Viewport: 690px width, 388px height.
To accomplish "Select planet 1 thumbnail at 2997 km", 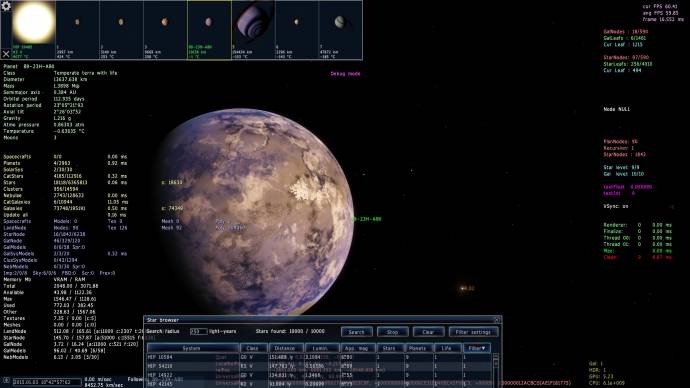I will tap(77, 30).
